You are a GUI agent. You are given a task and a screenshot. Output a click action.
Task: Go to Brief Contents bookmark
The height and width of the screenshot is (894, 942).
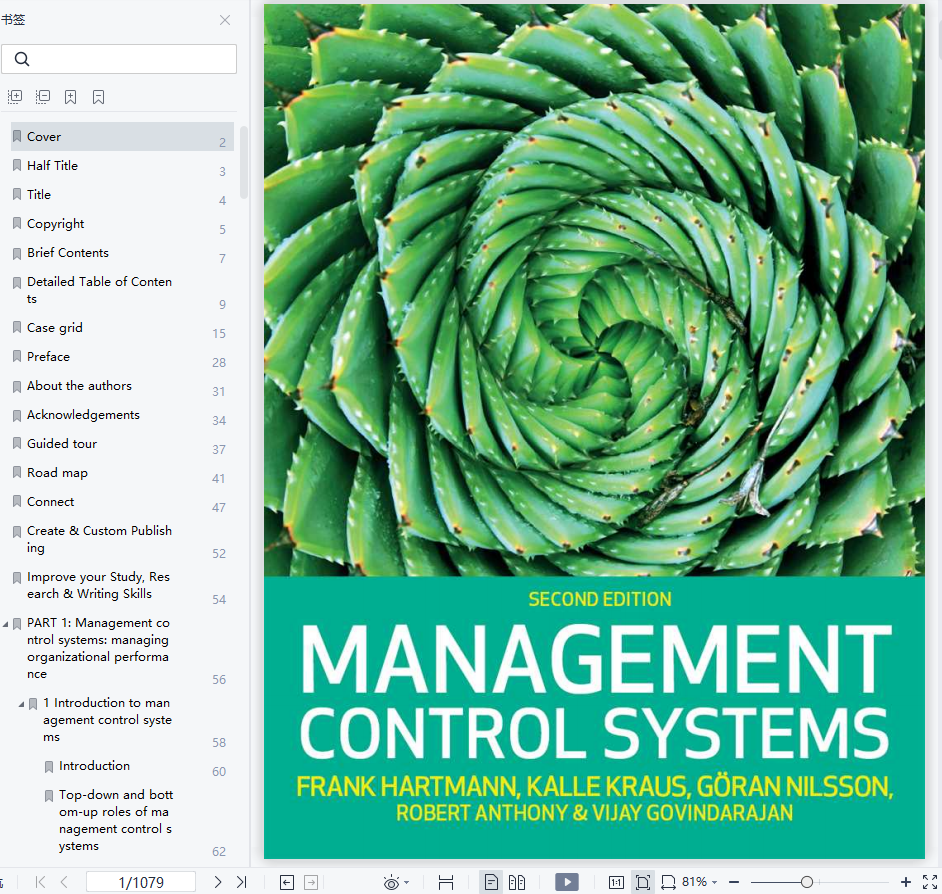click(x=68, y=252)
